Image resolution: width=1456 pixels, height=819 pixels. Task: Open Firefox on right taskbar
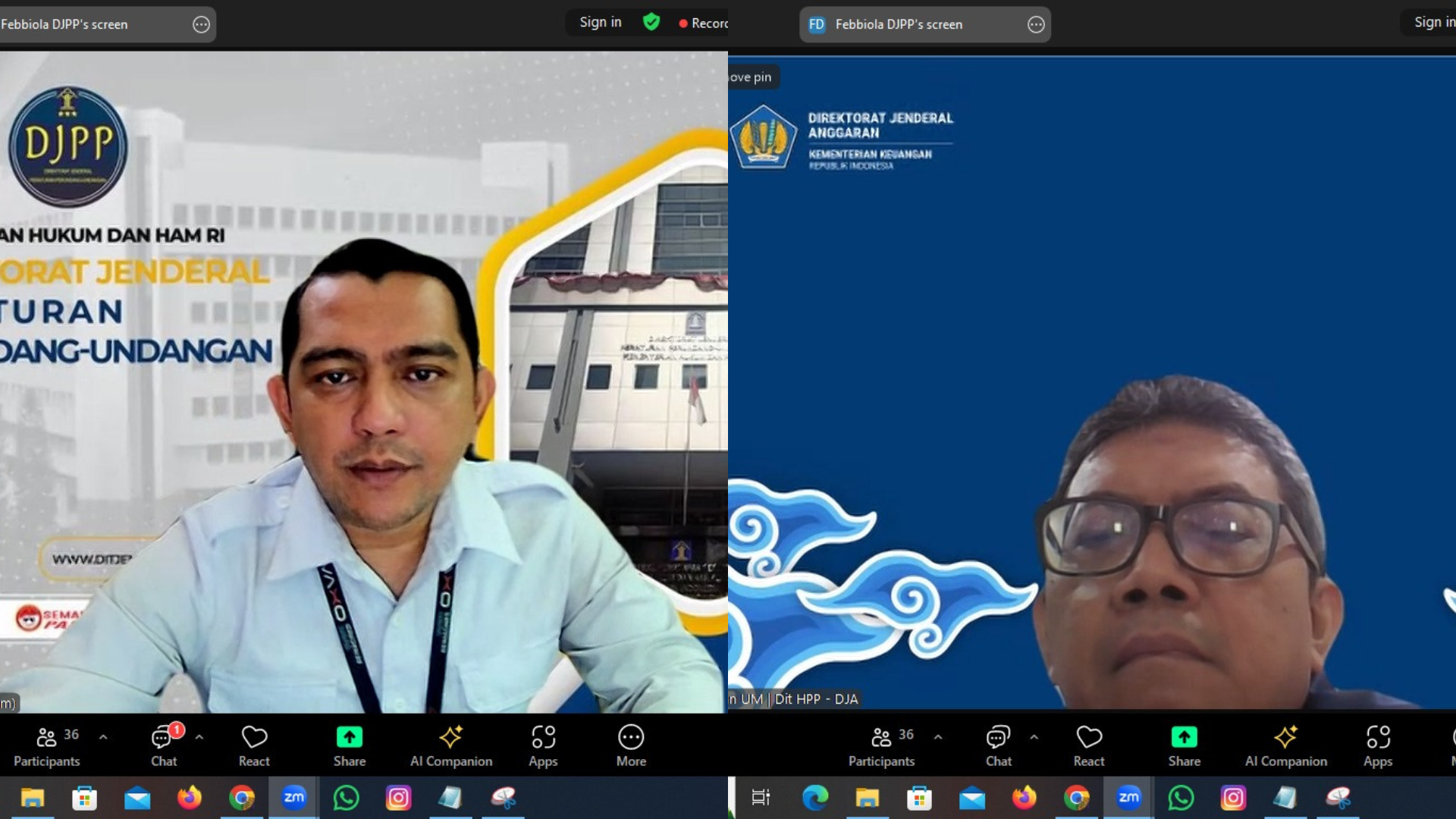pyautogui.click(x=1025, y=798)
